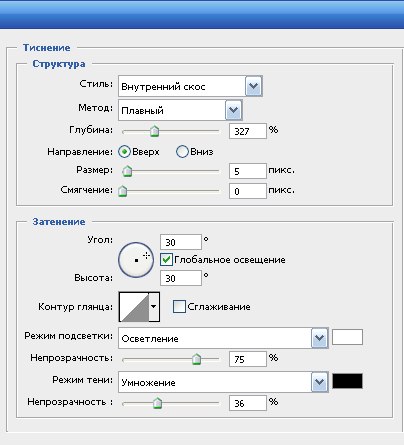Select the Вверх direction radio button
Screen dimensions: 404x445
click(x=124, y=152)
